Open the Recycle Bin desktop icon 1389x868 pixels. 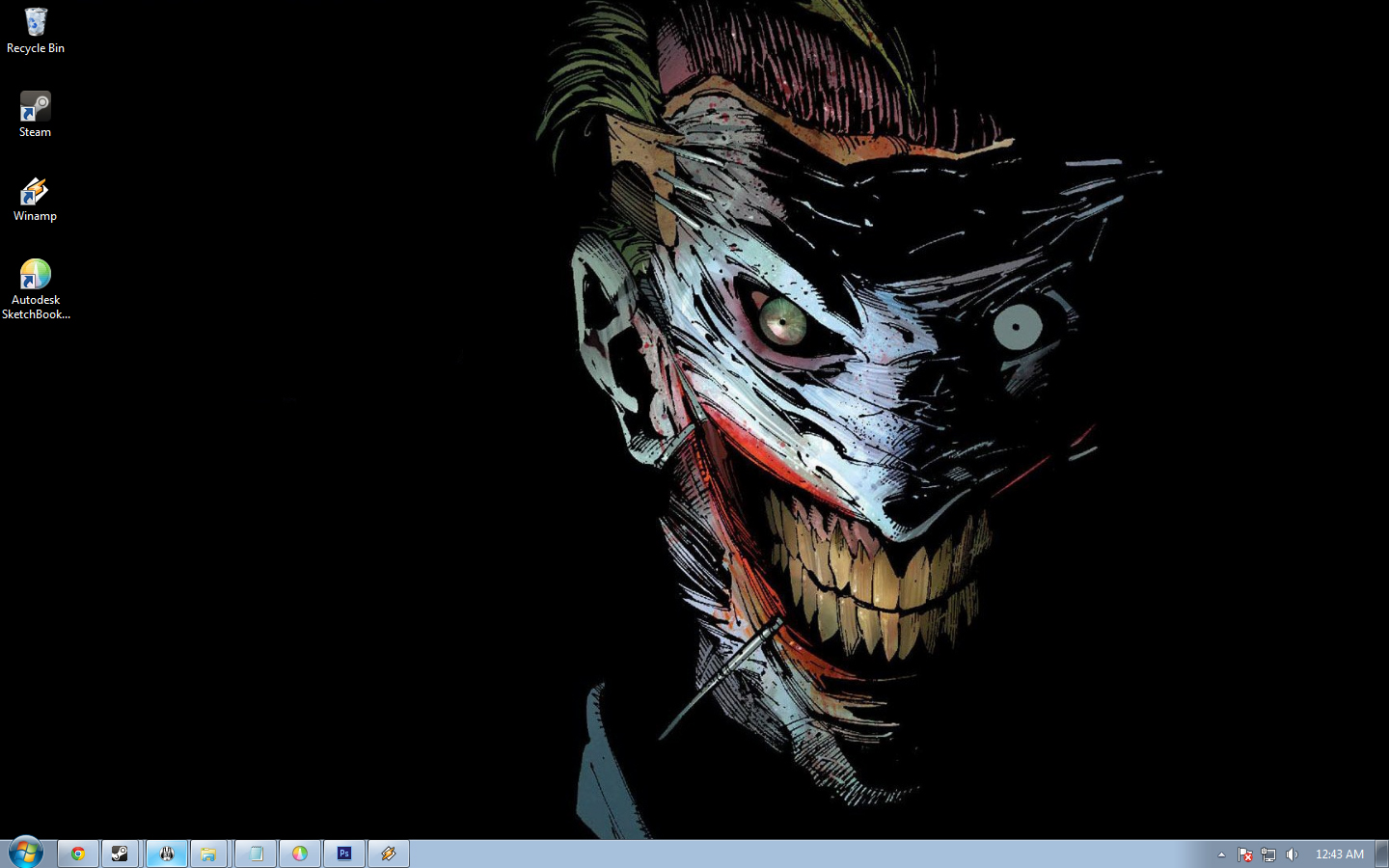pyautogui.click(x=36, y=31)
